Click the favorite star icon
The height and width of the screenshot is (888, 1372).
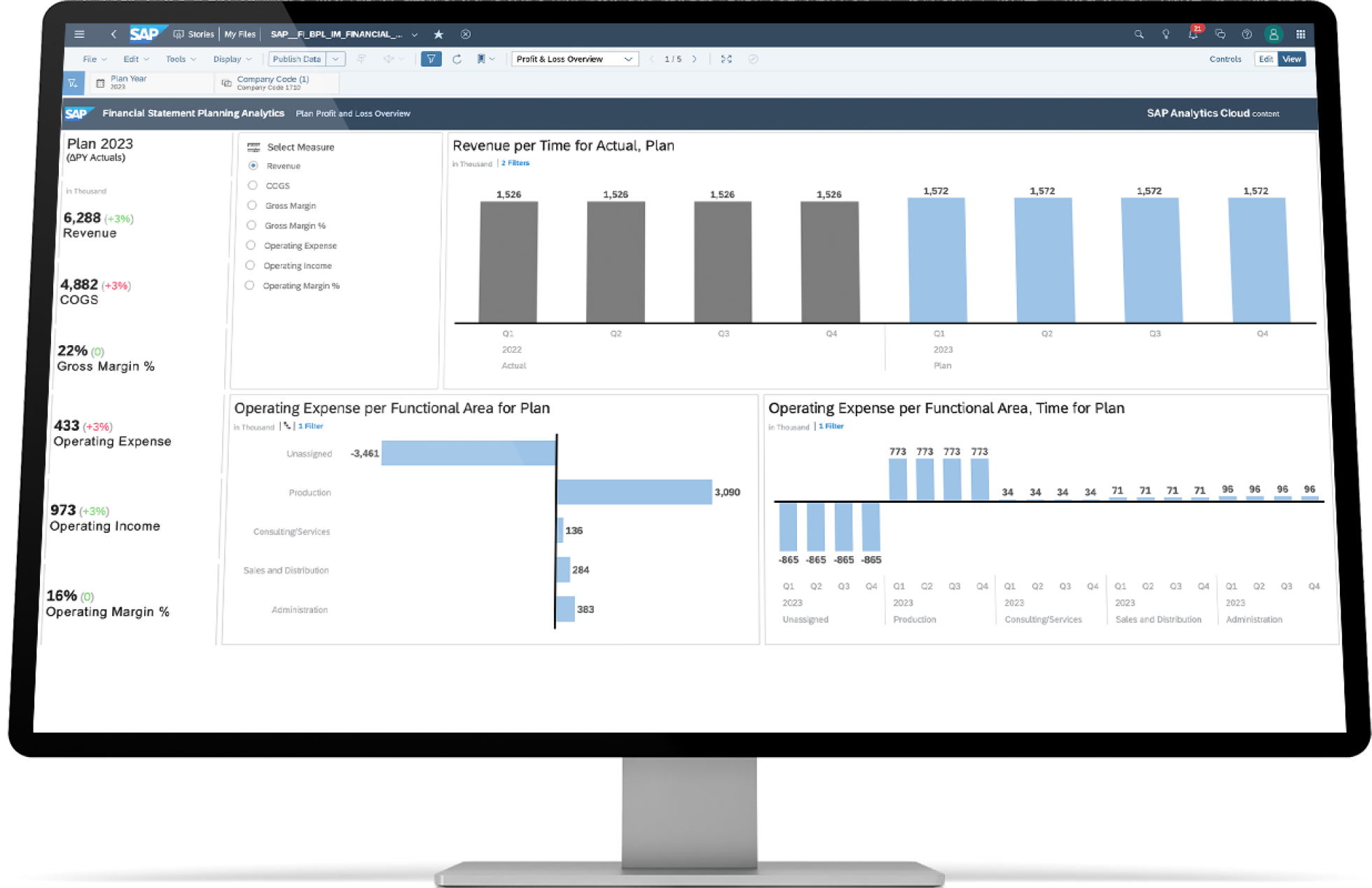click(x=438, y=34)
